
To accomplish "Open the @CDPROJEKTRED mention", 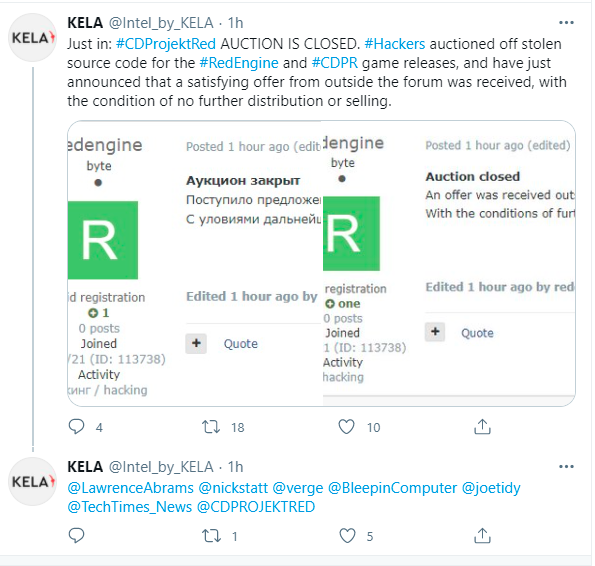I will click(256, 507).
